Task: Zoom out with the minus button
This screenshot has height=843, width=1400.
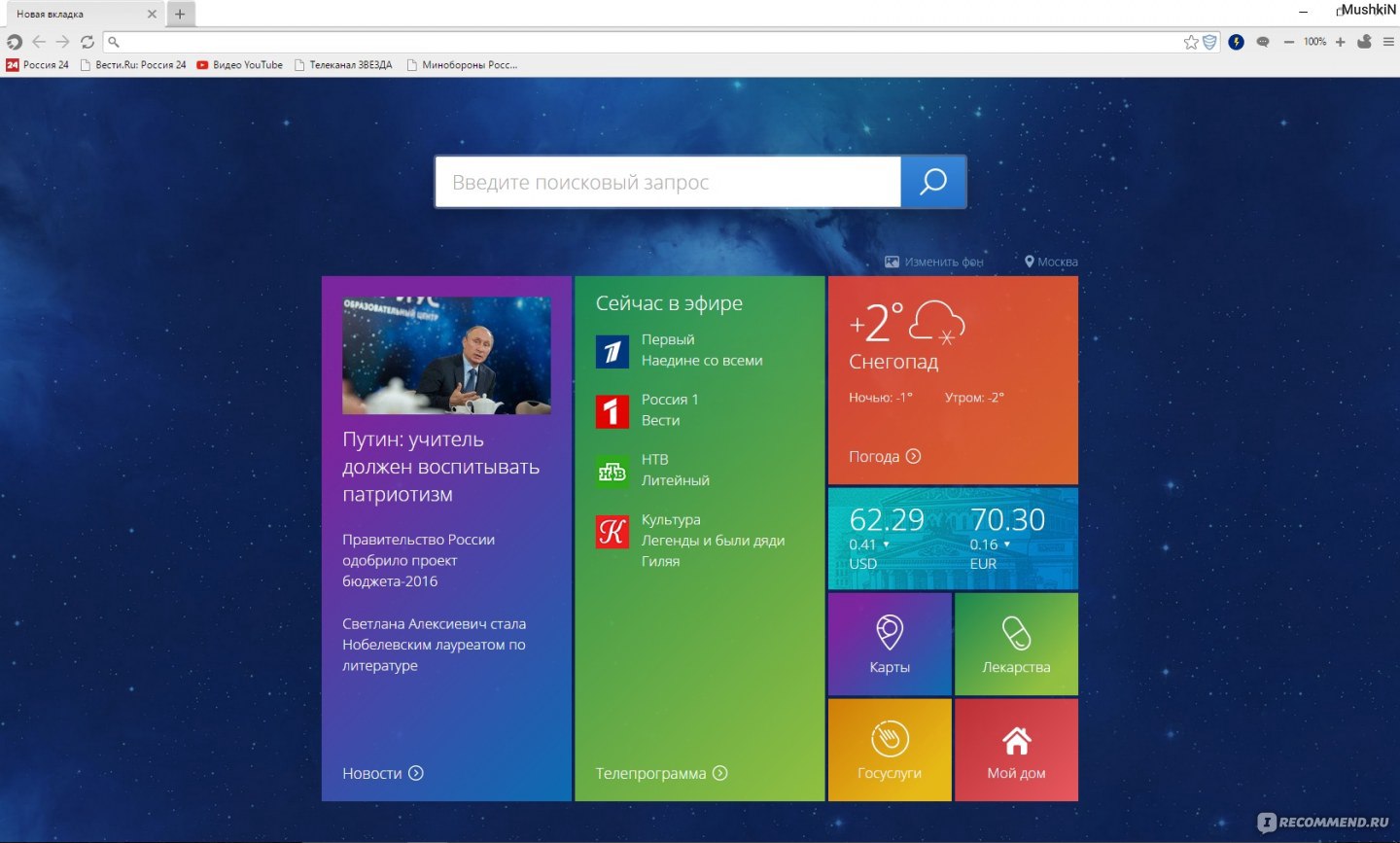Action: (x=1289, y=42)
